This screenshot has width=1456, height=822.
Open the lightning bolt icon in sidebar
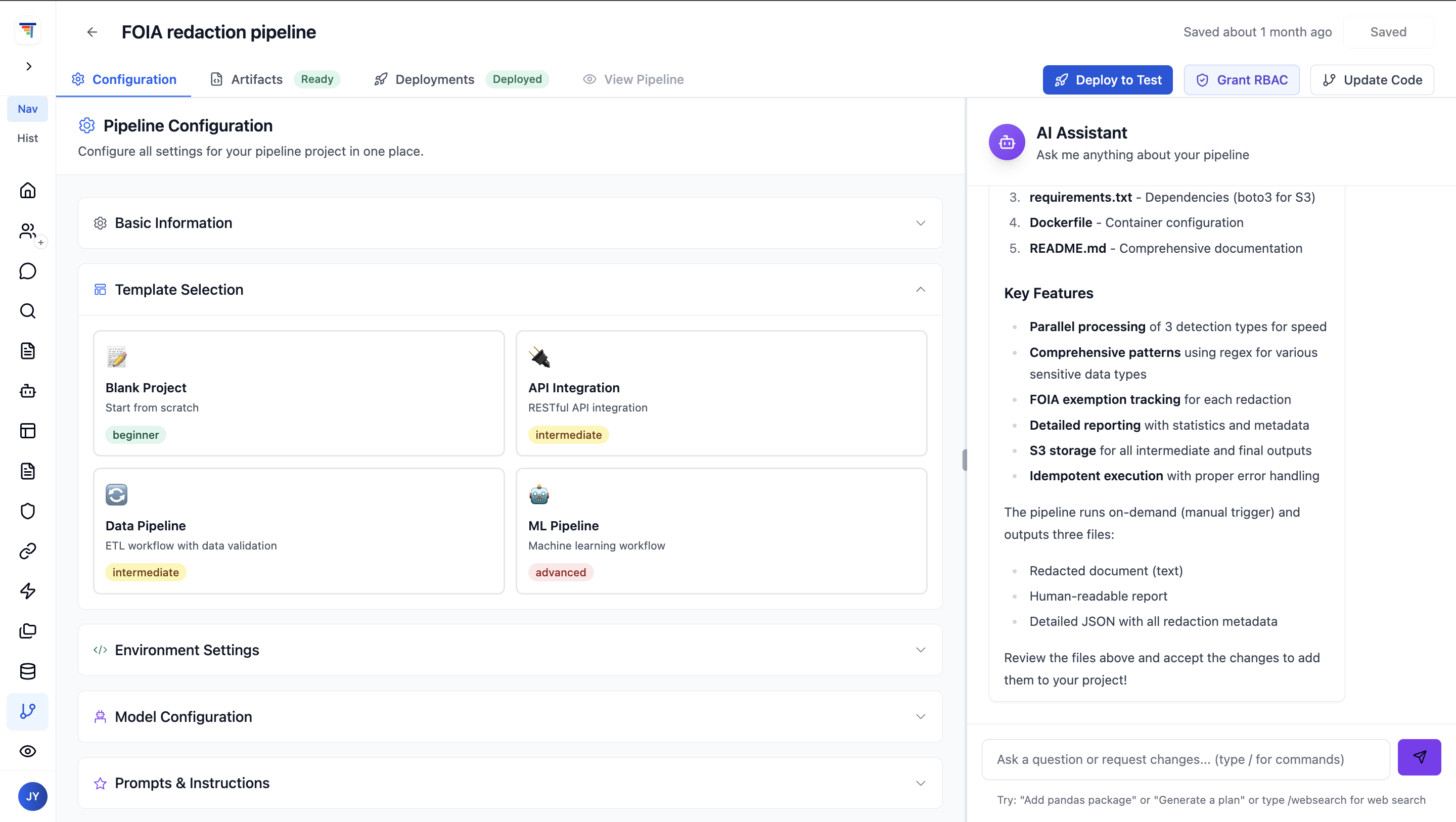(x=28, y=591)
